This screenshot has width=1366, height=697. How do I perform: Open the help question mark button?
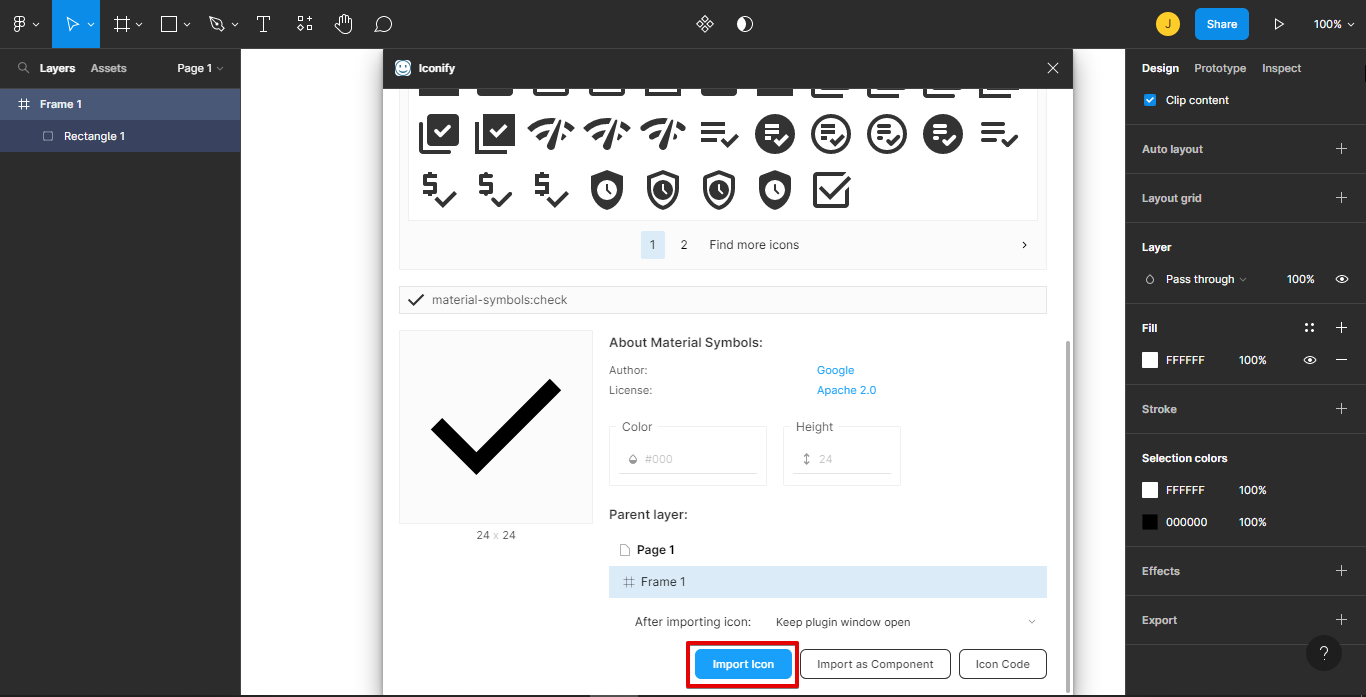1323,653
